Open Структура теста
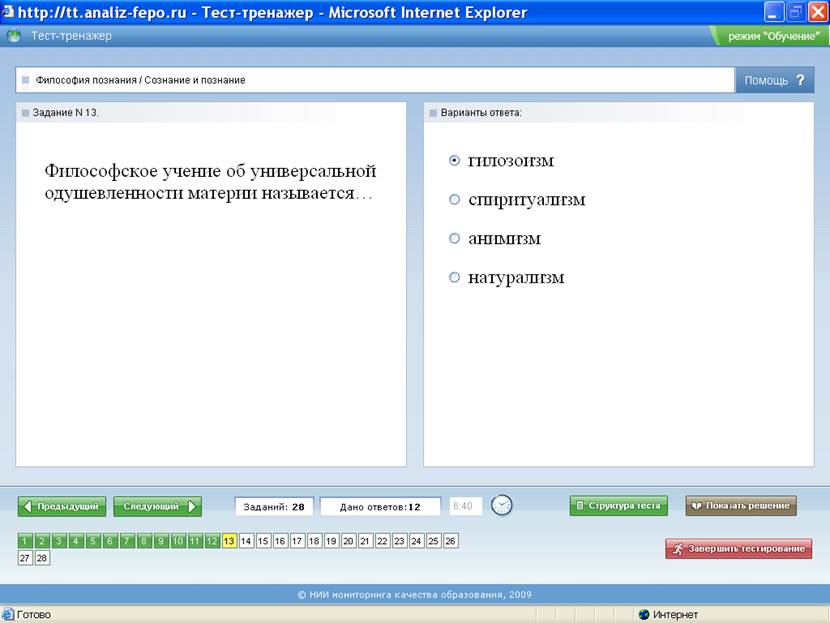Image resolution: width=830 pixels, height=623 pixels. pos(619,506)
